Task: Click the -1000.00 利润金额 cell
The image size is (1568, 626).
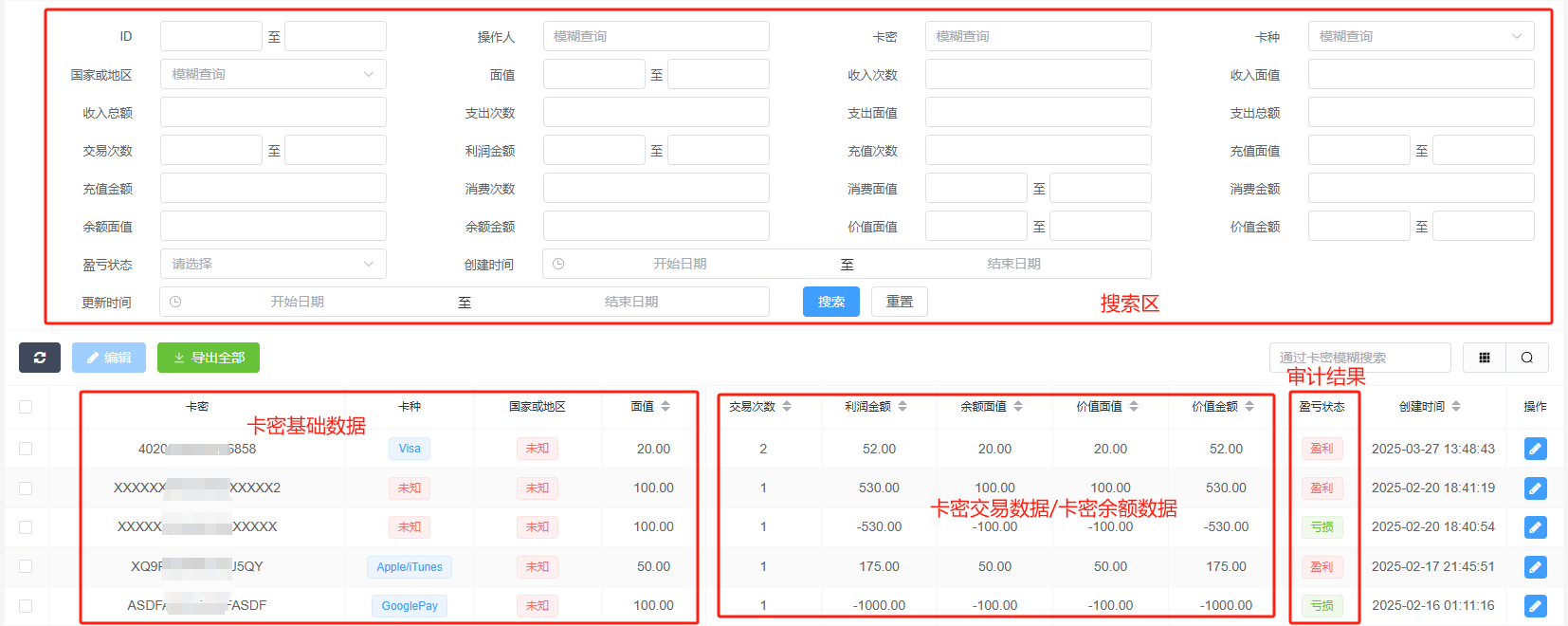Action: point(879,605)
